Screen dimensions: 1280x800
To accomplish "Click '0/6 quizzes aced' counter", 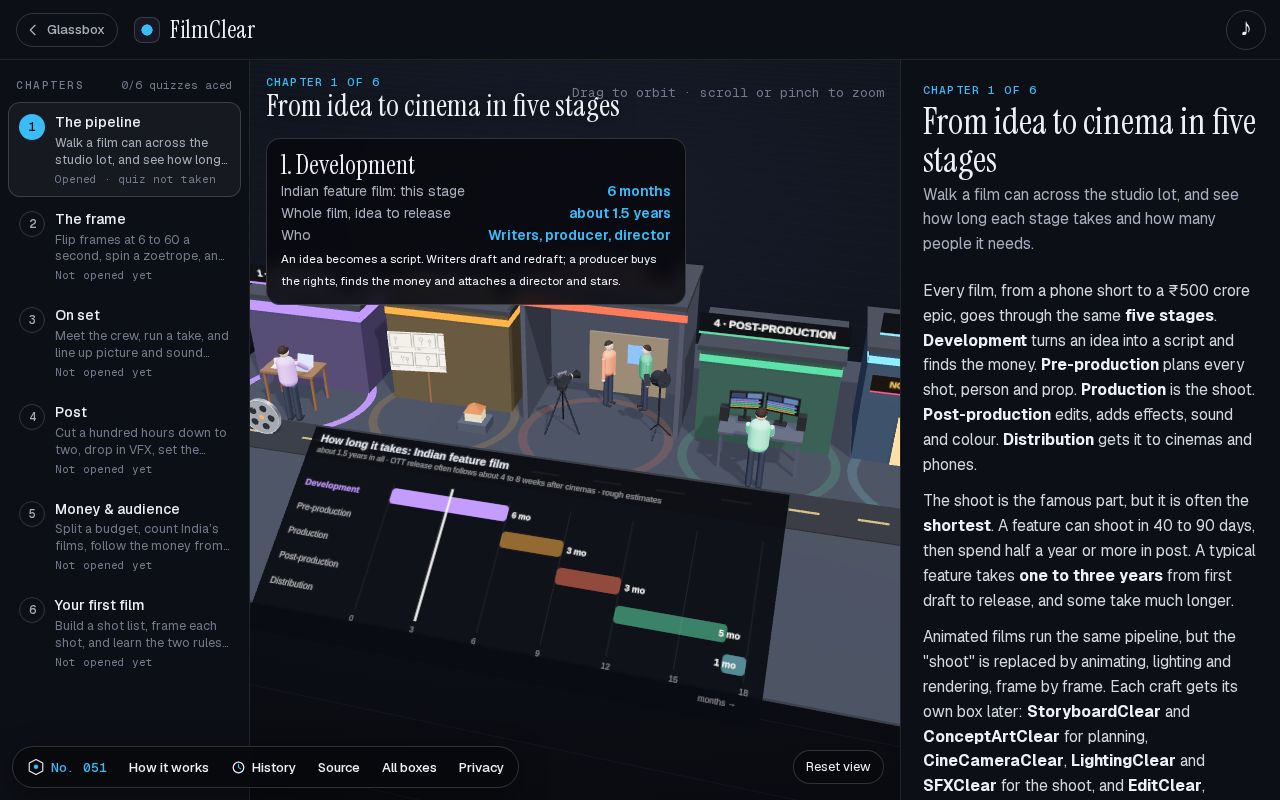I will point(177,85).
